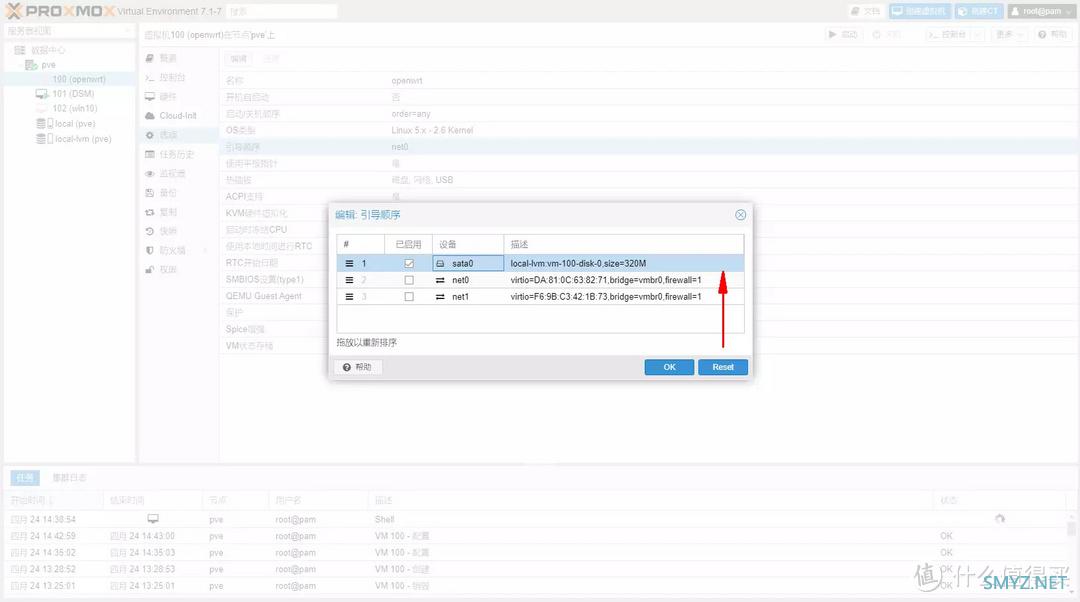Viewport: 1080px width, 602px height.
Task: Click the permissions unlock icon in VM menu
Action: (149, 270)
